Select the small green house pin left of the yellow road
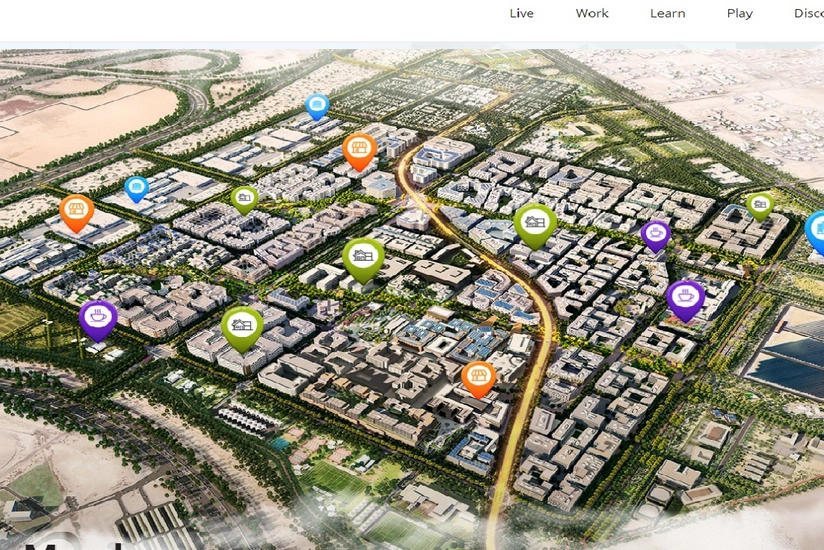The height and width of the screenshot is (550, 824). click(244, 200)
